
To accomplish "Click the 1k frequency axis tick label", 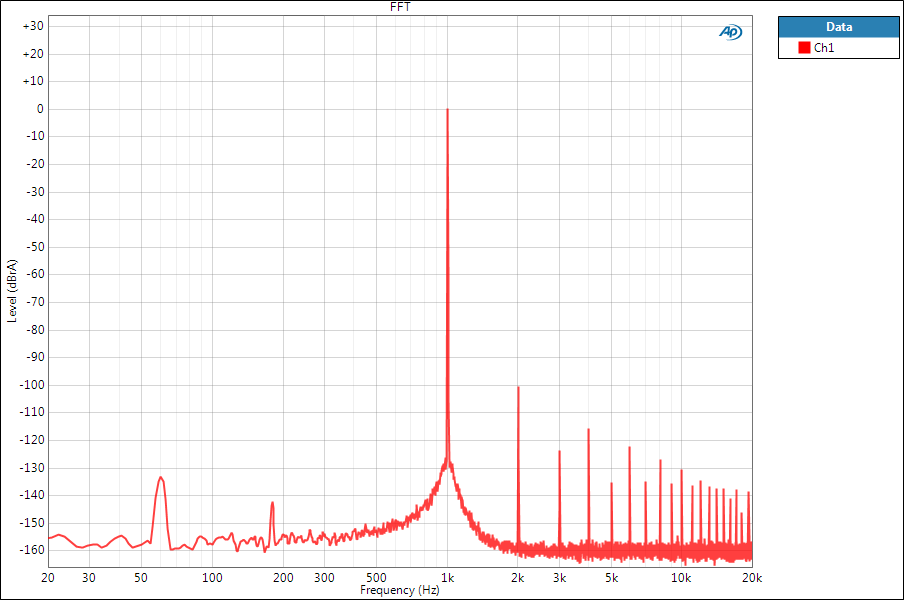I will (x=447, y=578).
